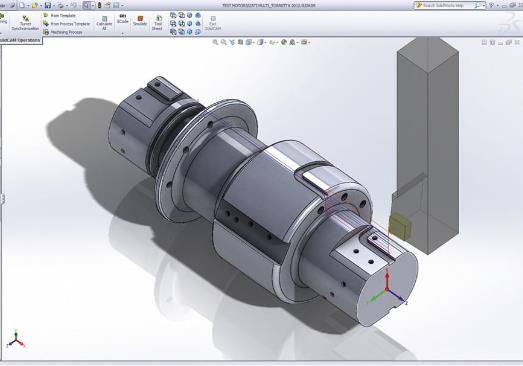This screenshot has width=523, height=366.
Task: Open the Apply Scene icon
Action: click(293, 42)
